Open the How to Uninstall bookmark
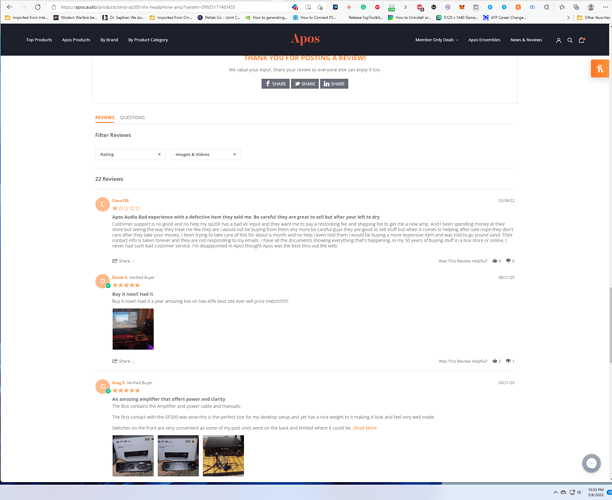The image size is (612, 500). (410, 18)
